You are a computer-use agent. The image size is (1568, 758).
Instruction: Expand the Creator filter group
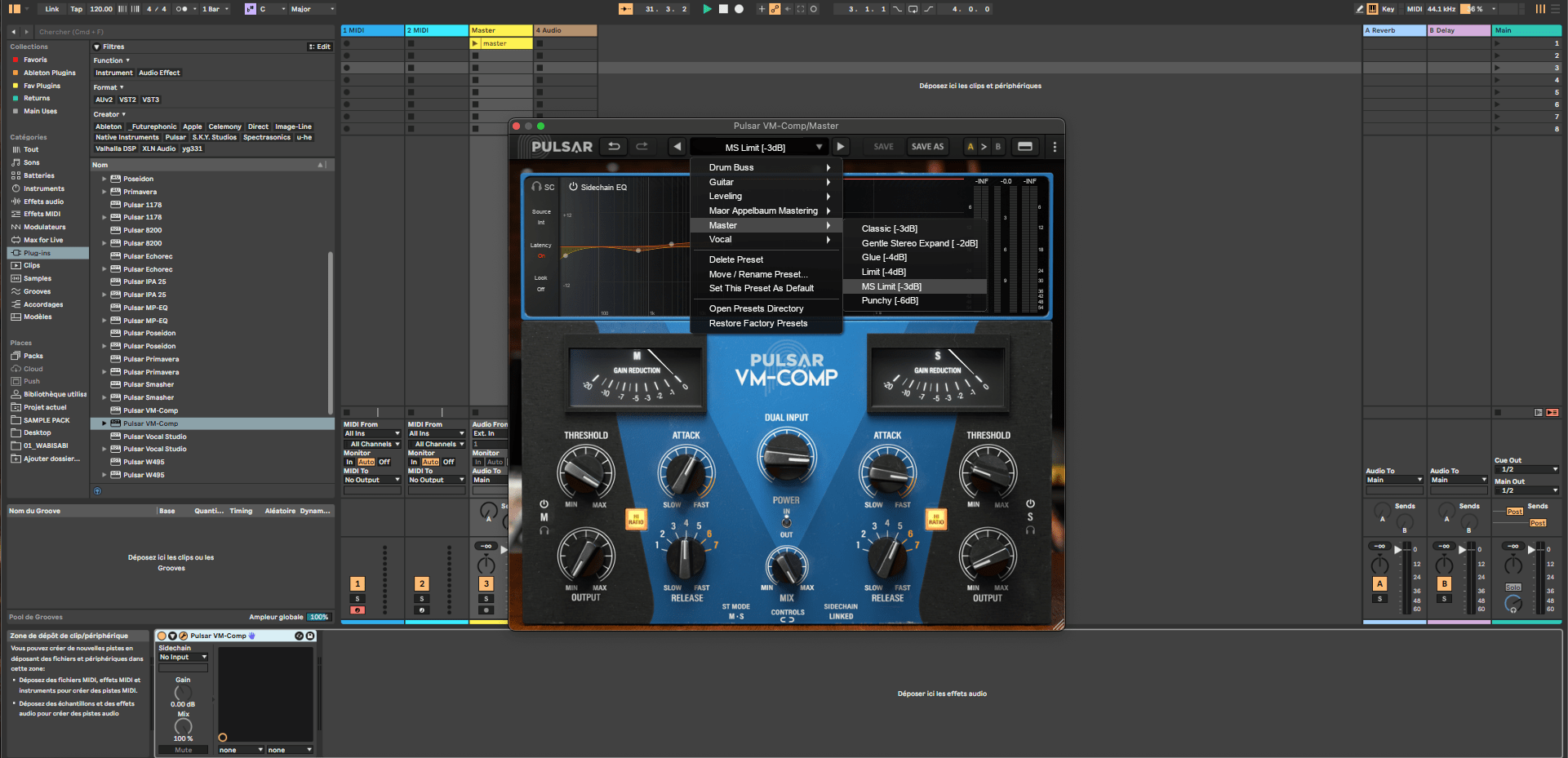click(x=109, y=114)
